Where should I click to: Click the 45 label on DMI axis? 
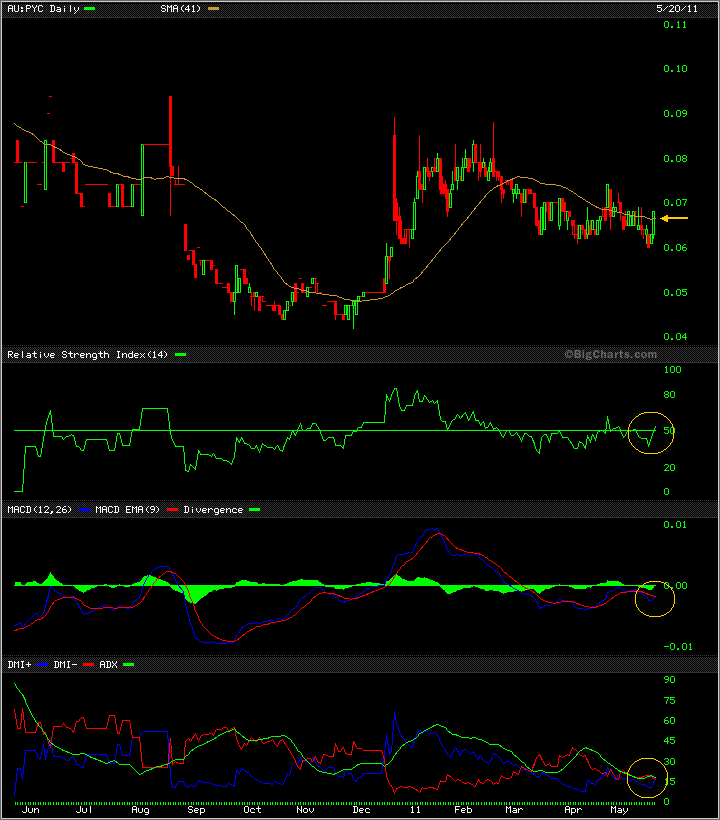coord(669,741)
